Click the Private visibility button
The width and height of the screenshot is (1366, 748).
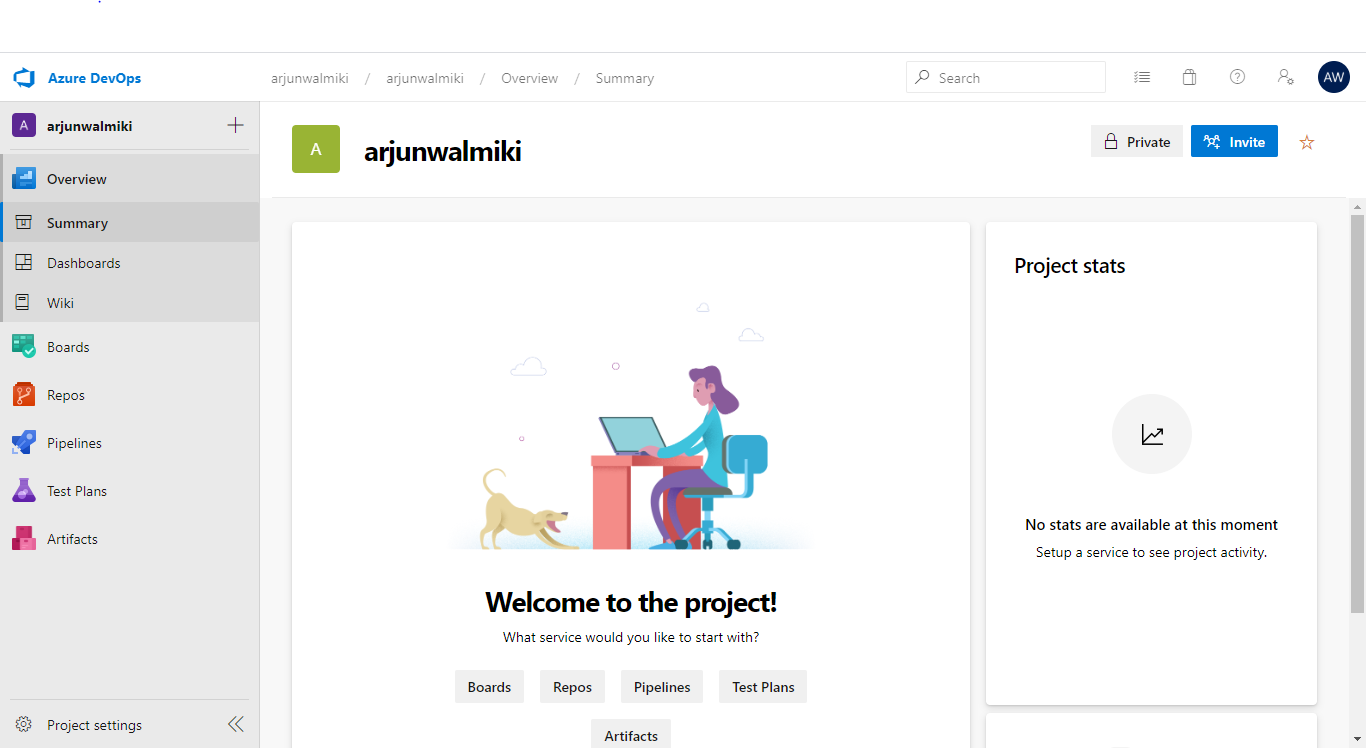1137,142
